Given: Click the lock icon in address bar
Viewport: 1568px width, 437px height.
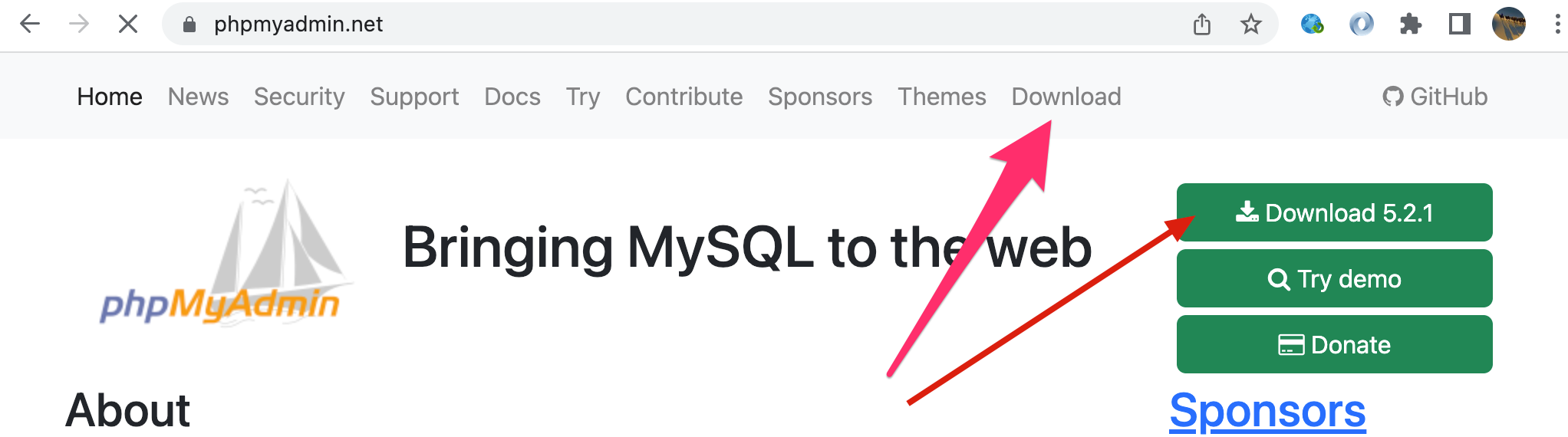Looking at the screenshot, I should (x=189, y=25).
